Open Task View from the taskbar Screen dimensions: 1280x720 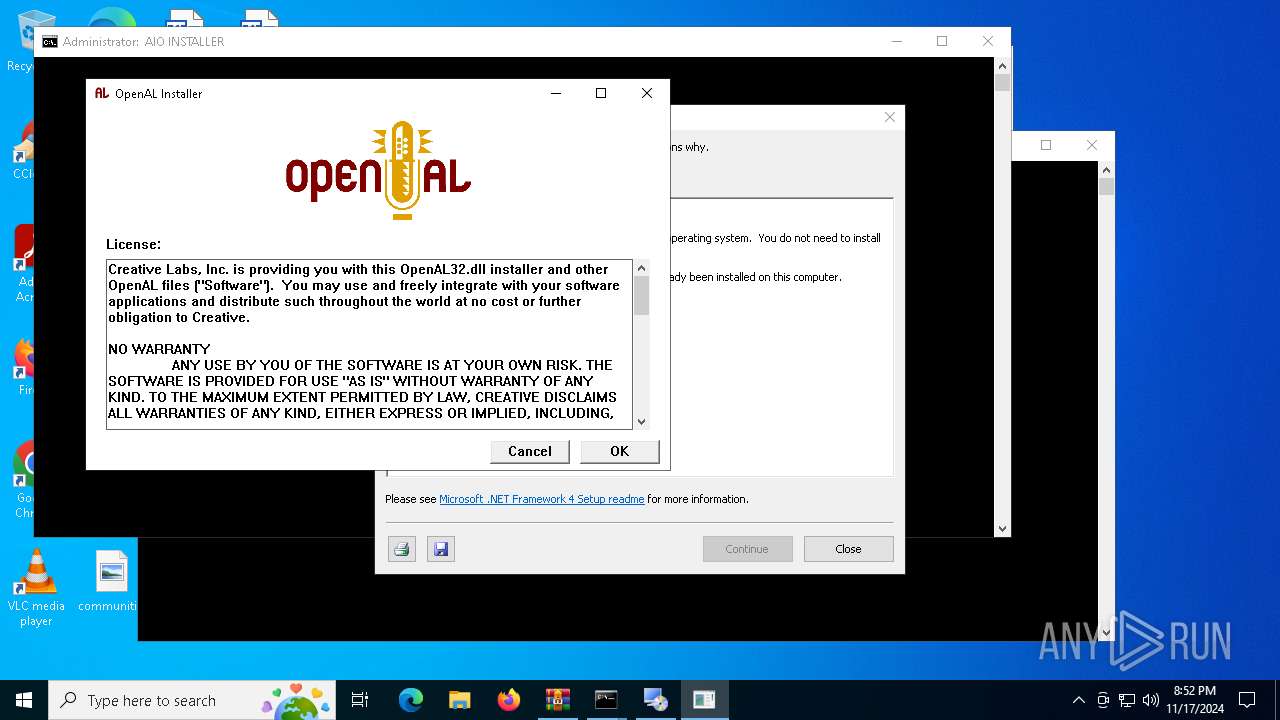pyautogui.click(x=360, y=700)
